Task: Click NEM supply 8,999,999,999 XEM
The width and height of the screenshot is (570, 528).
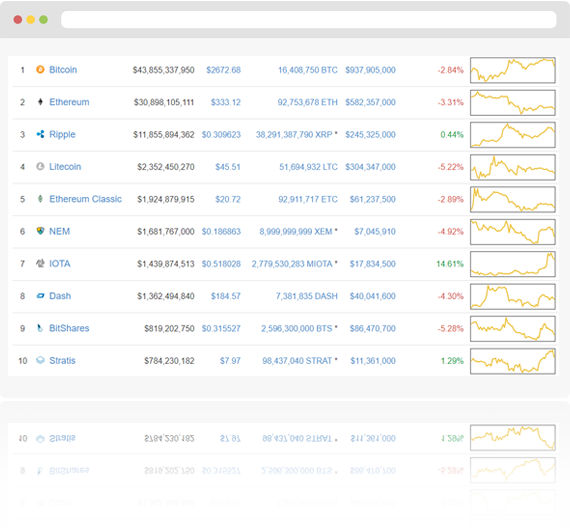Action: point(296,232)
